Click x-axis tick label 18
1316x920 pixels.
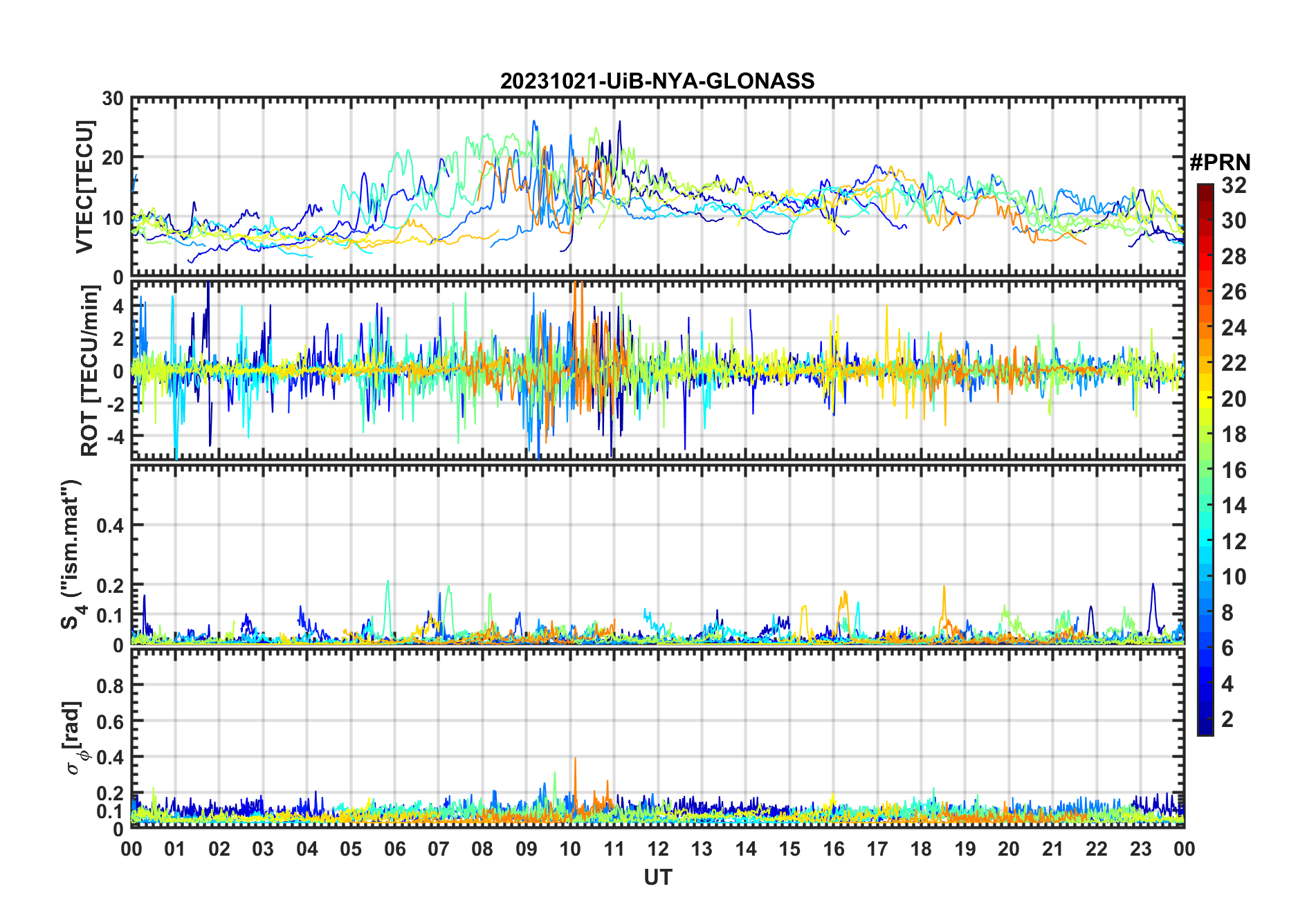pyautogui.click(x=921, y=849)
